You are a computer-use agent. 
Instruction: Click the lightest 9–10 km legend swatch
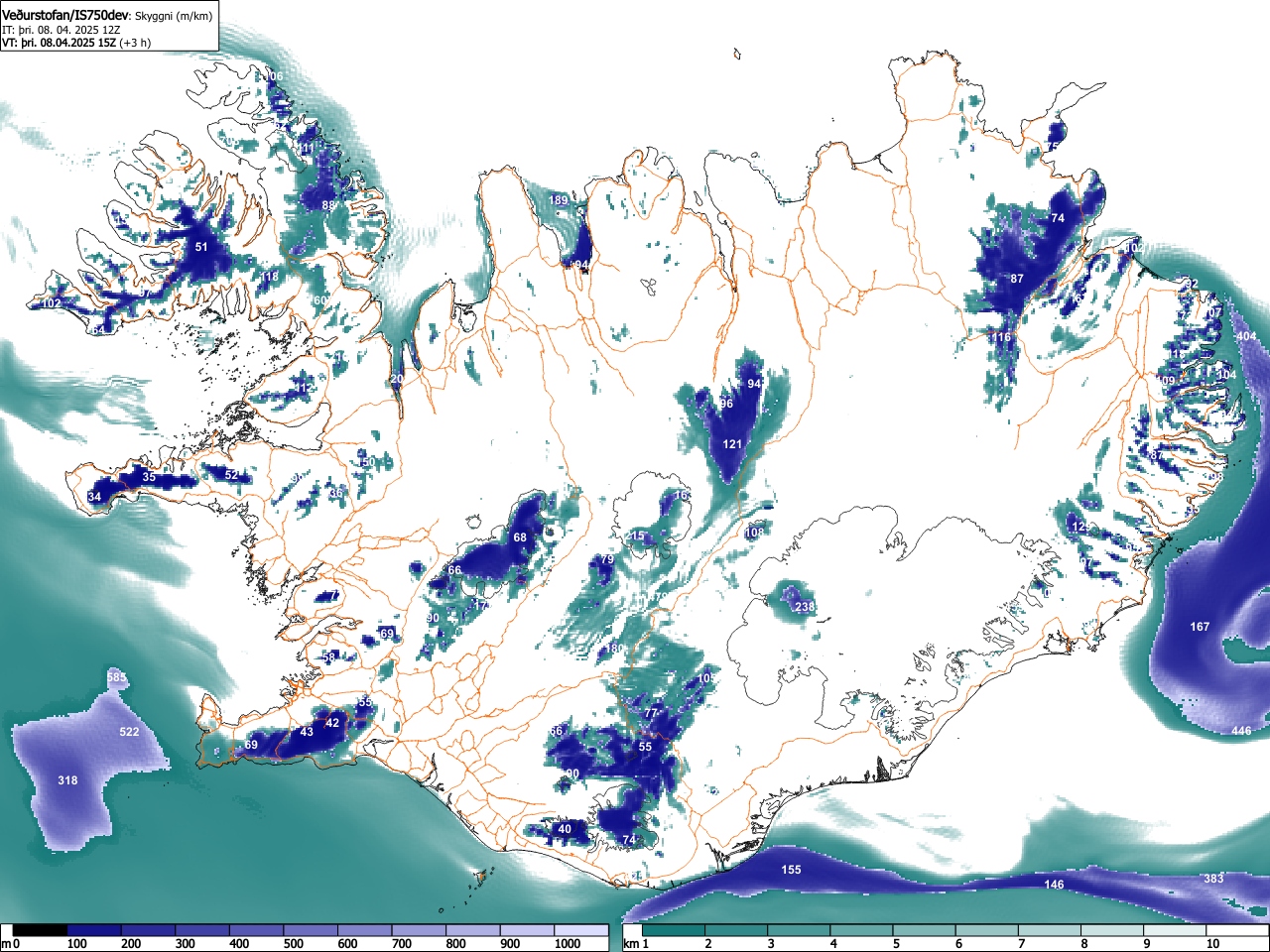(x=1176, y=930)
